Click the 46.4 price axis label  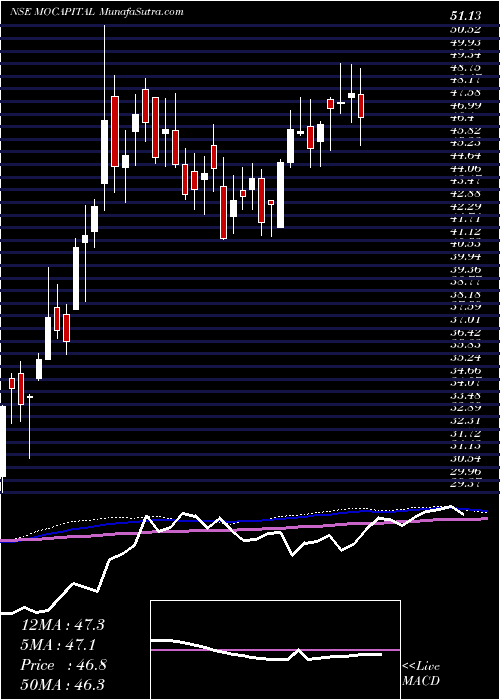462,118
